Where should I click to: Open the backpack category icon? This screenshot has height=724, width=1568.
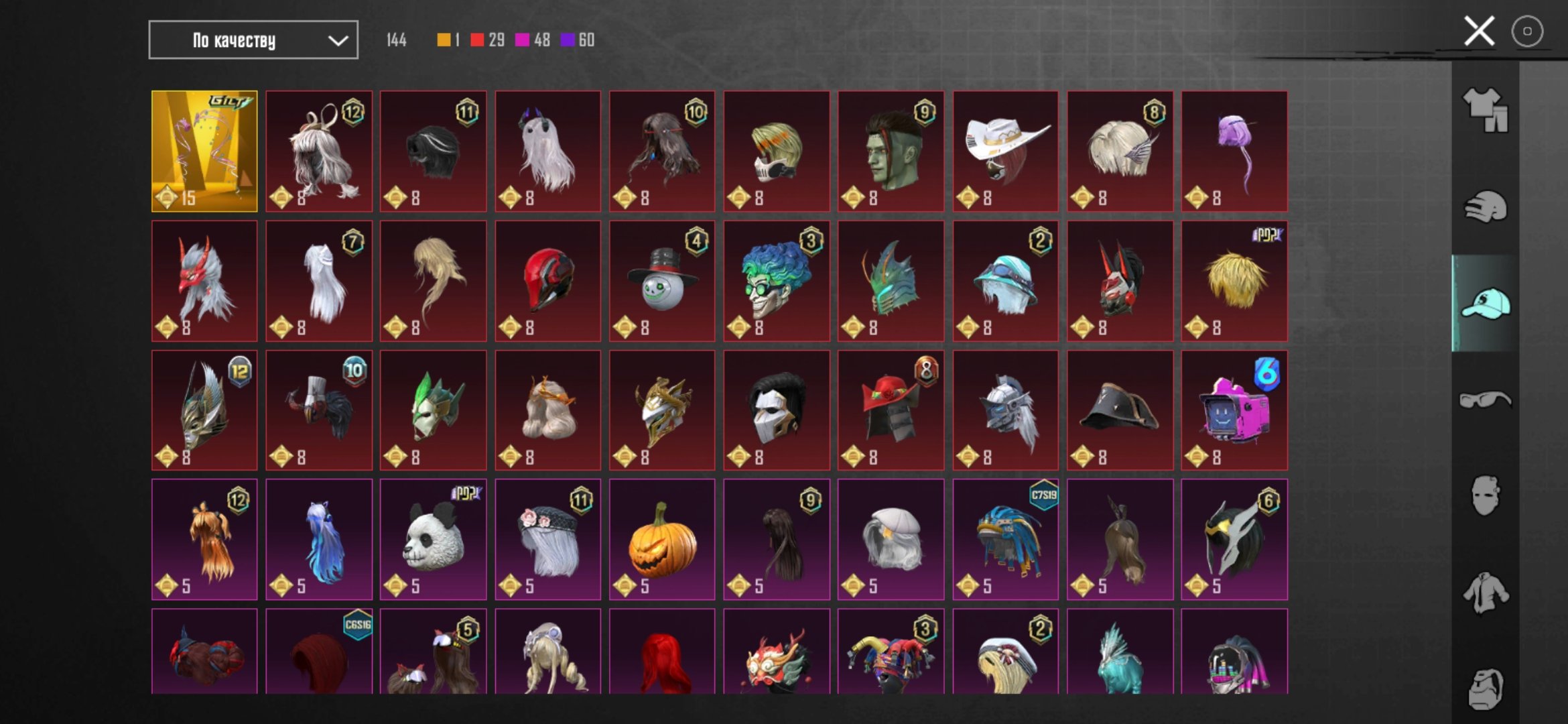(1486, 688)
